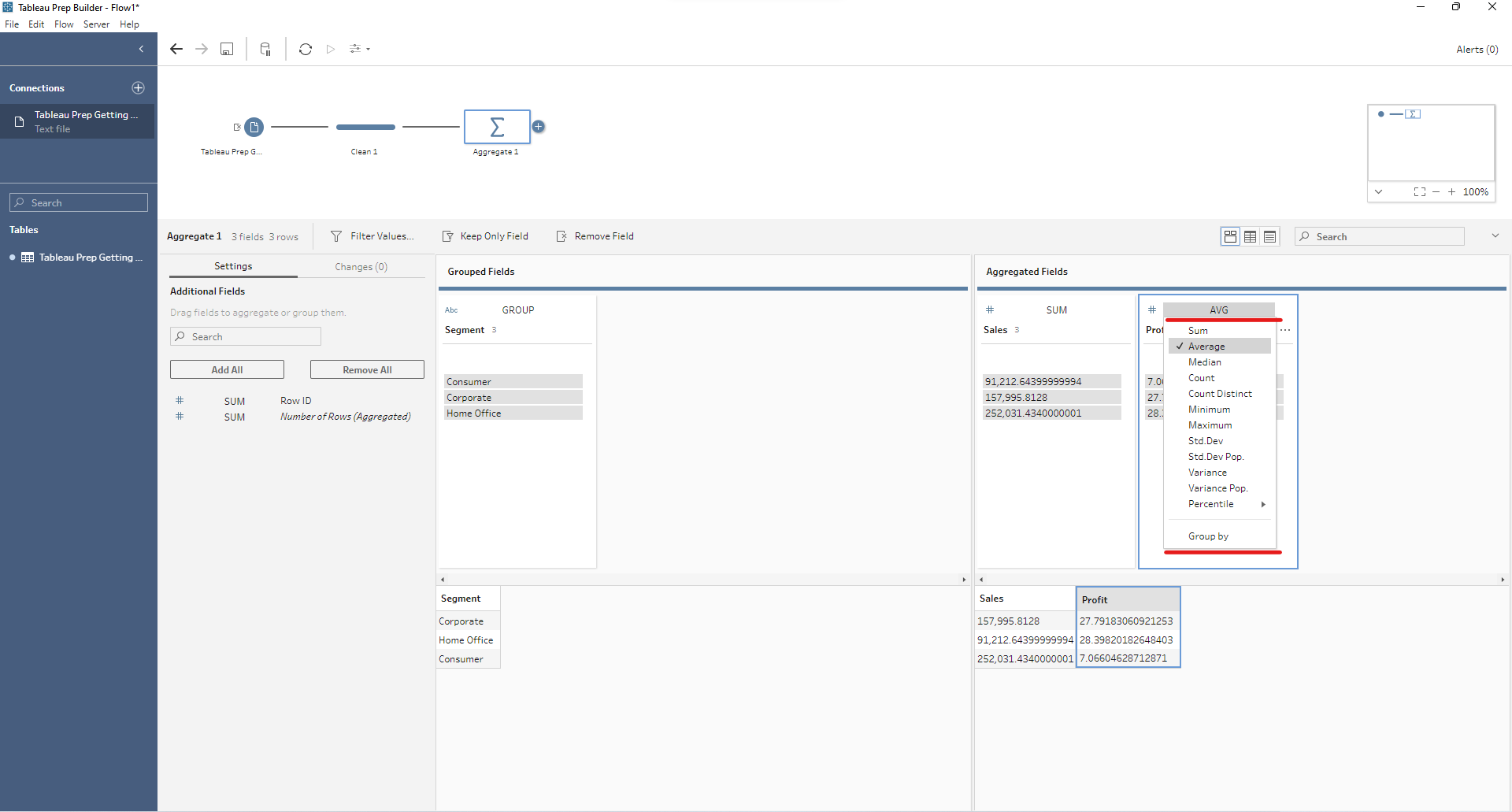Click the forward arrow toolbar icon
Viewport: 1512px width, 812px height.
(202, 49)
